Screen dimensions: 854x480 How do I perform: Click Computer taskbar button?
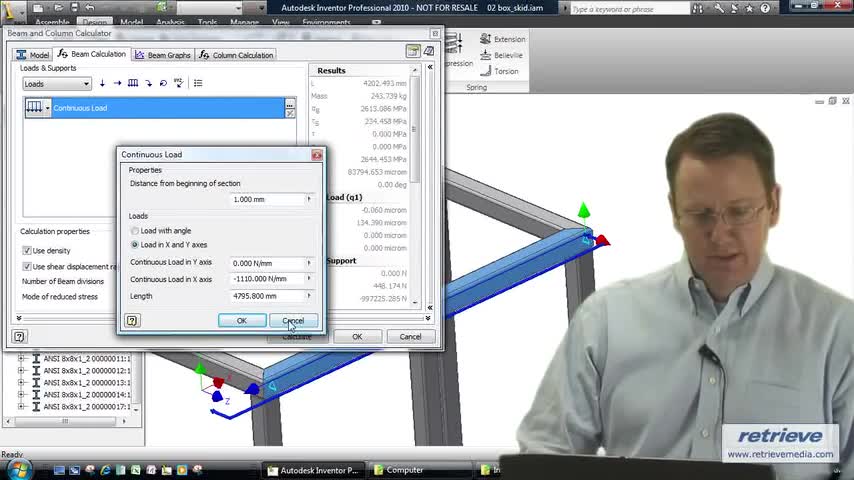click(x=420, y=470)
